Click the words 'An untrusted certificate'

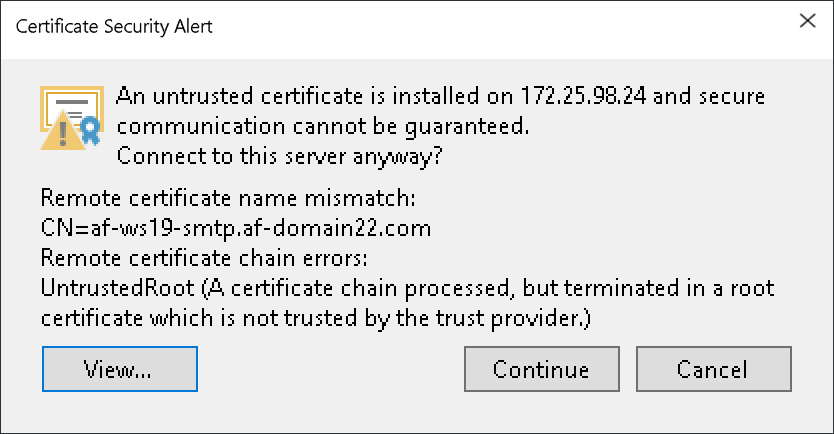(x=239, y=96)
